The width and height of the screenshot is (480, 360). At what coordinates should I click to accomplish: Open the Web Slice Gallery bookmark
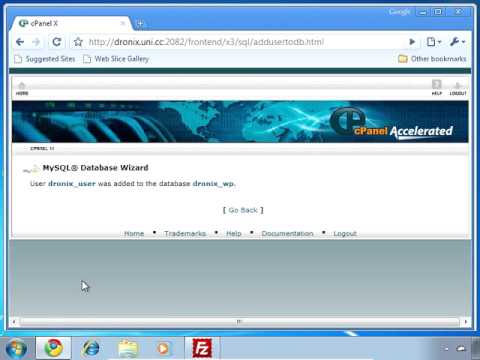coord(116,59)
